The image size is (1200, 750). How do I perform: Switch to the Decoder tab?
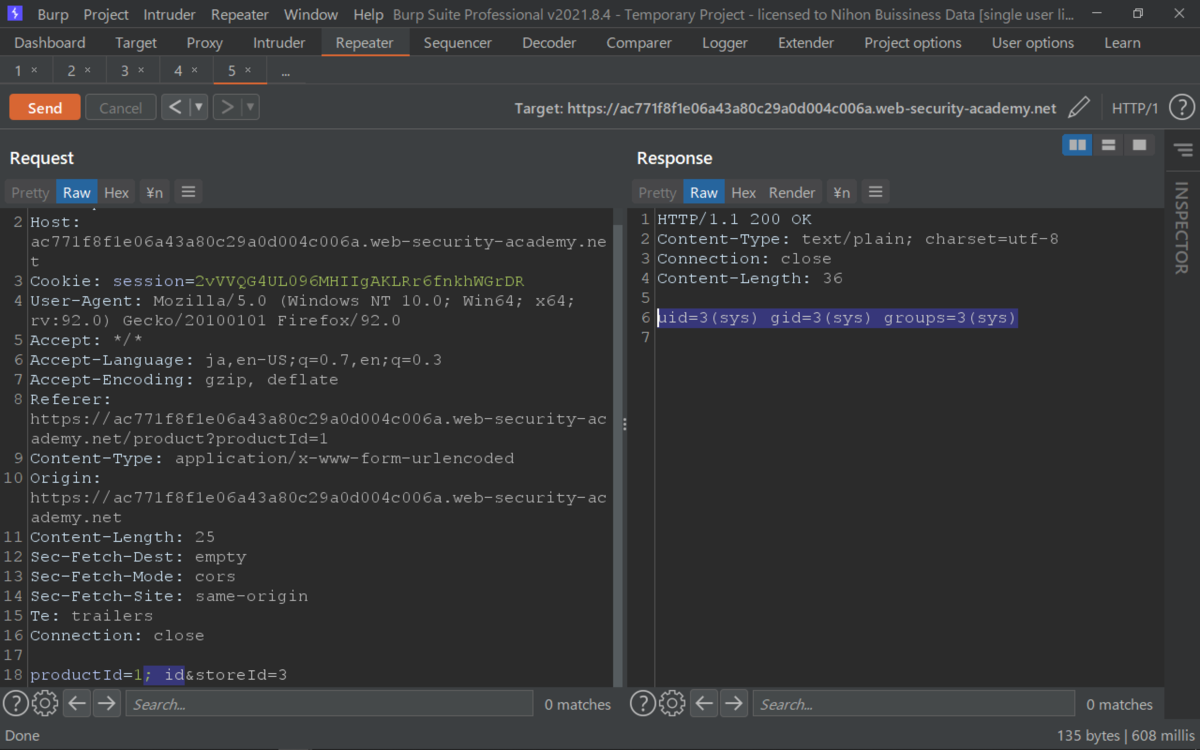[x=549, y=43]
